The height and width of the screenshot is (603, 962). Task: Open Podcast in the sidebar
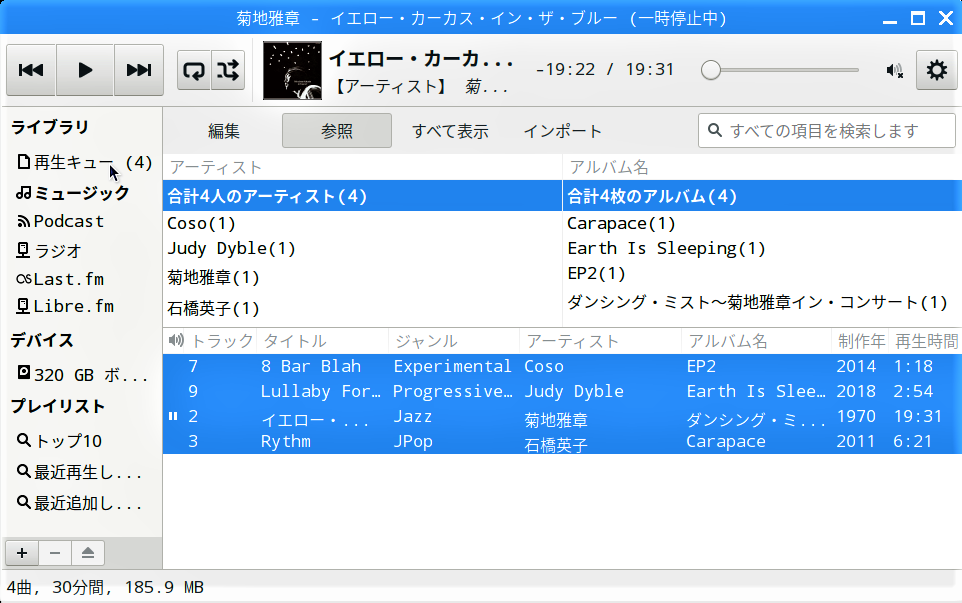(x=68, y=221)
